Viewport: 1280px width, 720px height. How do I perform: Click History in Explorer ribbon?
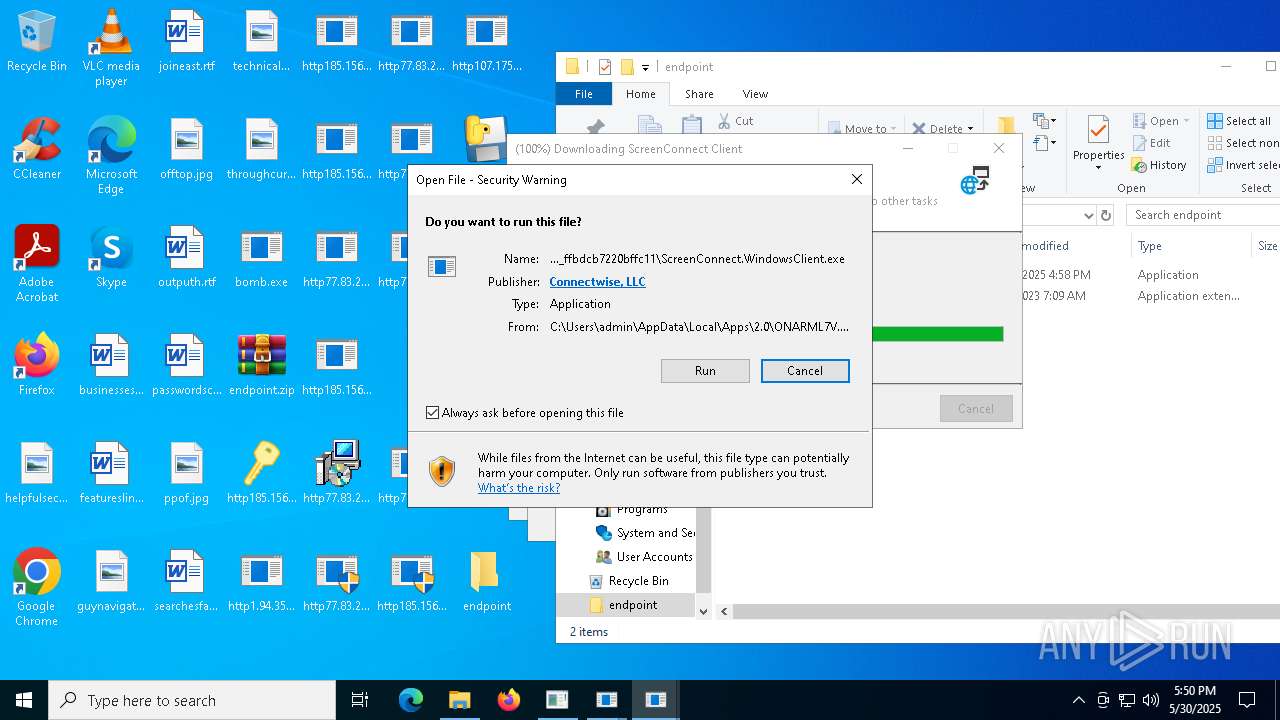click(1159, 165)
